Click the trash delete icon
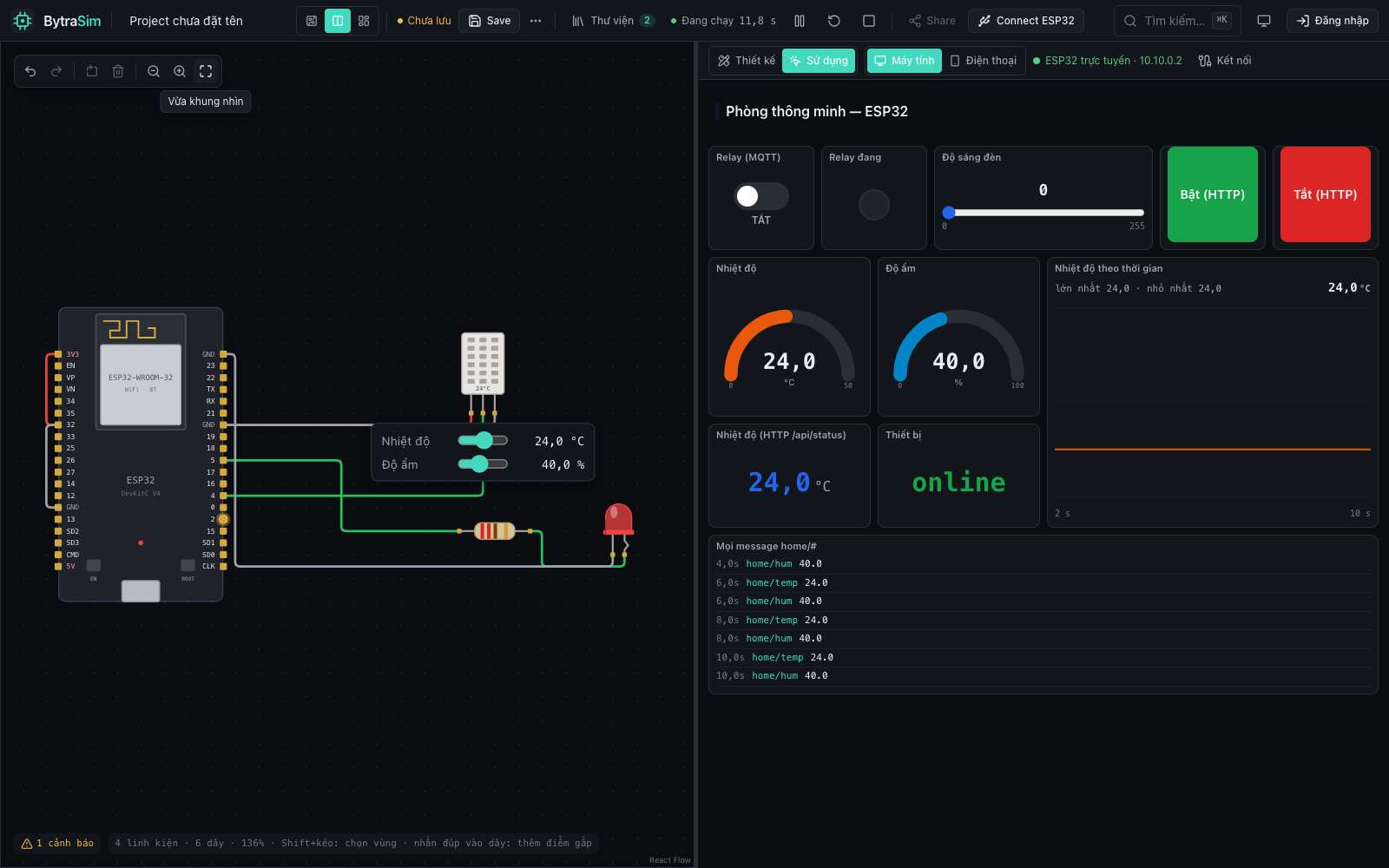 pyautogui.click(x=118, y=71)
